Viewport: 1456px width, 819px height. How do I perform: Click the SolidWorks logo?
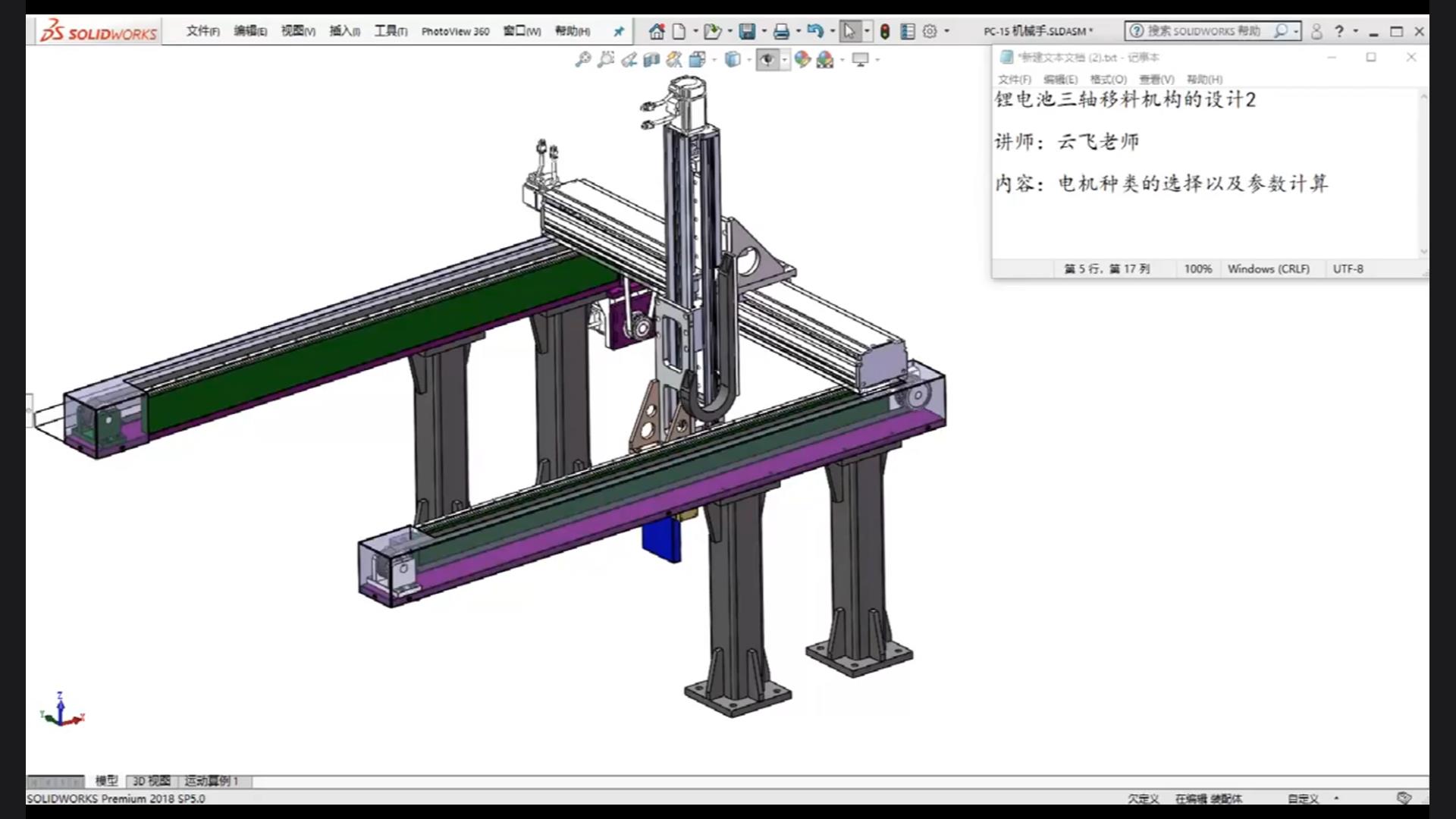99,32
